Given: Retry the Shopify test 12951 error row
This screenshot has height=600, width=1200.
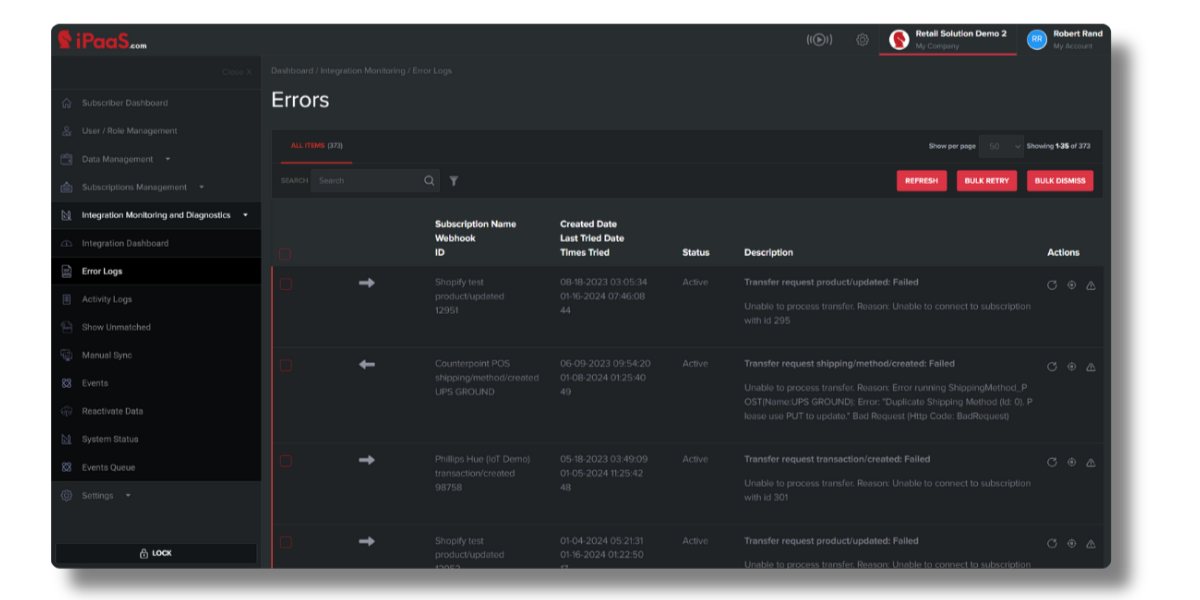Looking at the screenshot, I should (x=1052, y=285).
